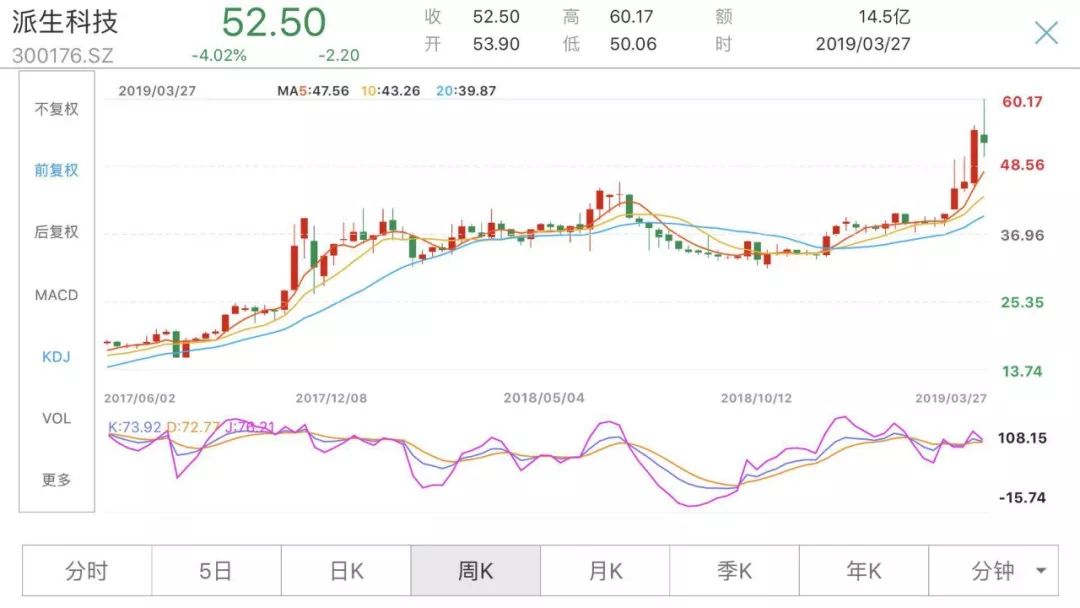Open the 分时 intraday tab

click(x=87, y=571)
